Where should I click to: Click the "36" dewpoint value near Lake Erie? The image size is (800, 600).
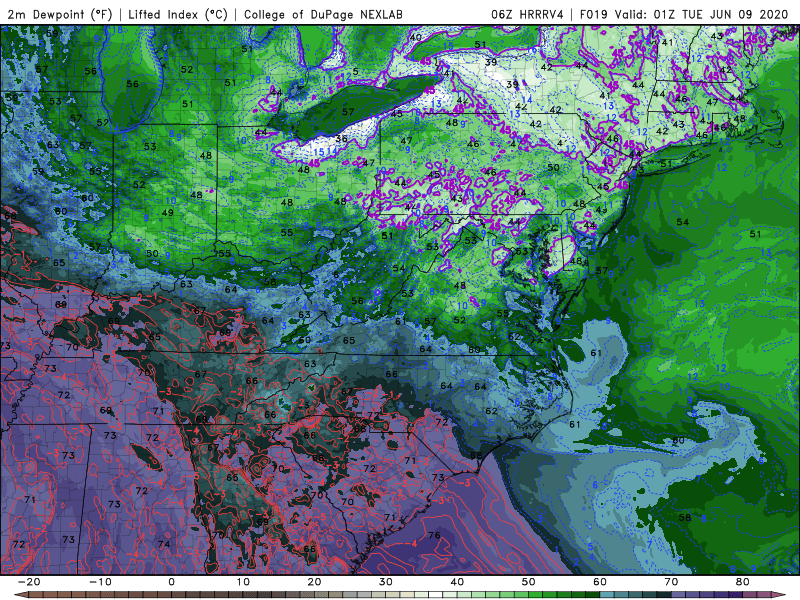click(x=341, y=139)
